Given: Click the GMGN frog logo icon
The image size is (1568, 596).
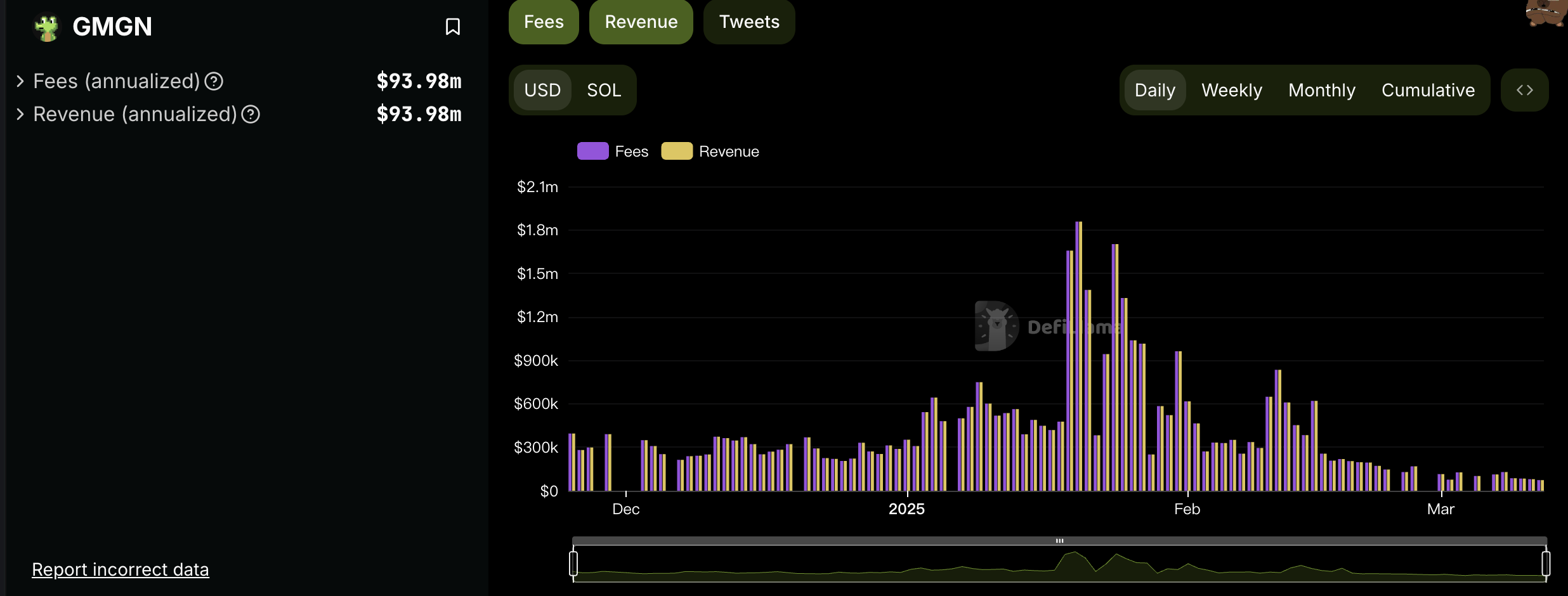Looking at the screenshot, I should click(46, 27).
